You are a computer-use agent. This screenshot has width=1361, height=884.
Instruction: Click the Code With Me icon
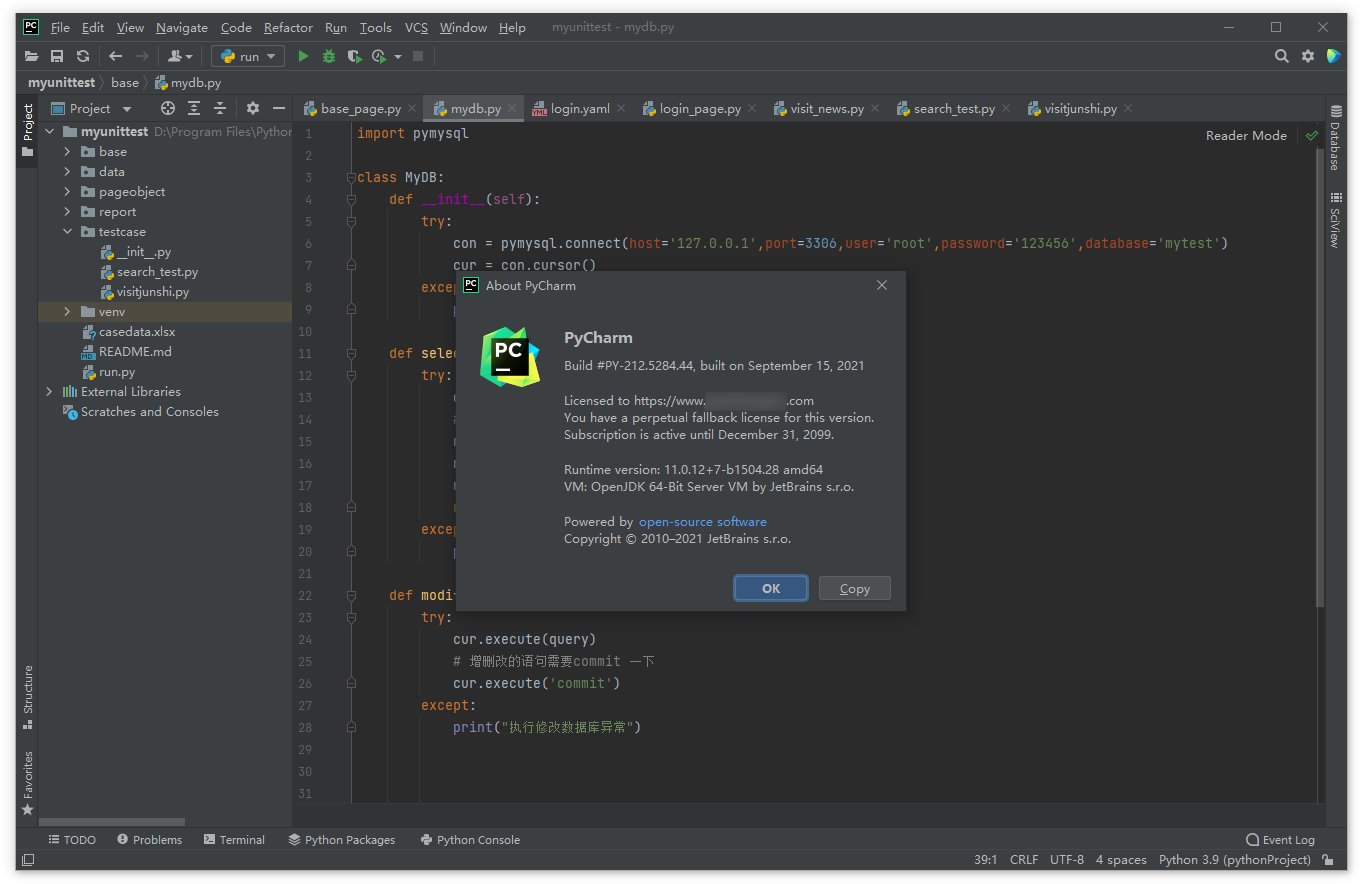[1334, 57]
